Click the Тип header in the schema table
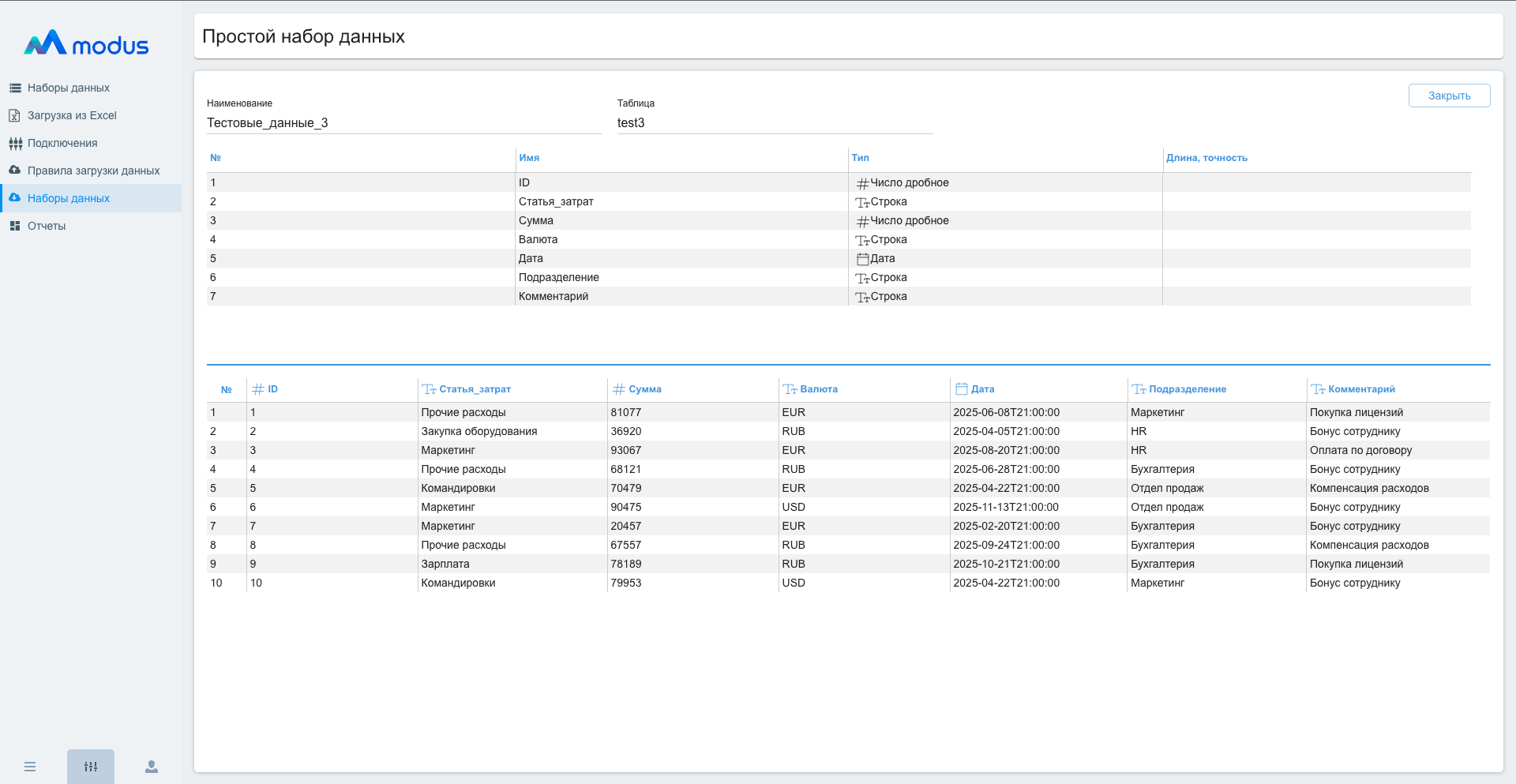Image resolution: width=1516 pixels, height=784 pixels. coord(860,158)
